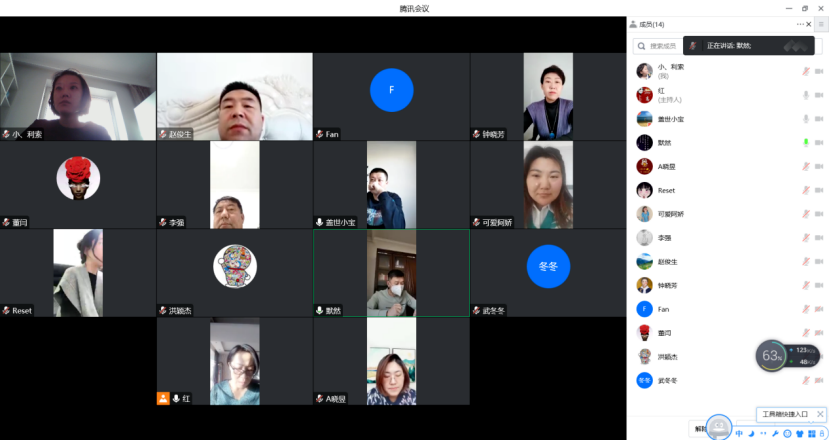Click the member search magnifier icon
This screenshot has width=829, height=440.
click(x=641, y=46)
